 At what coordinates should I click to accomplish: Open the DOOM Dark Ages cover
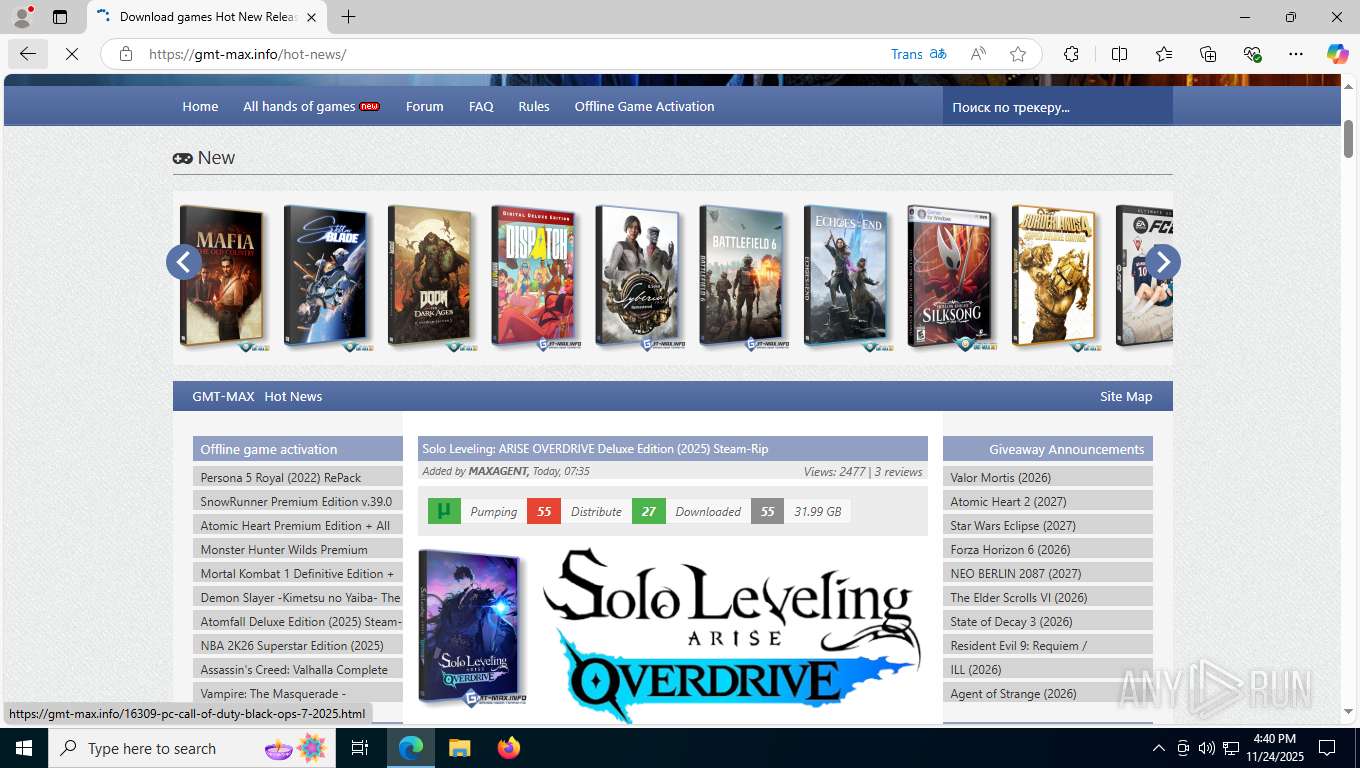click(x=432, y=277)
